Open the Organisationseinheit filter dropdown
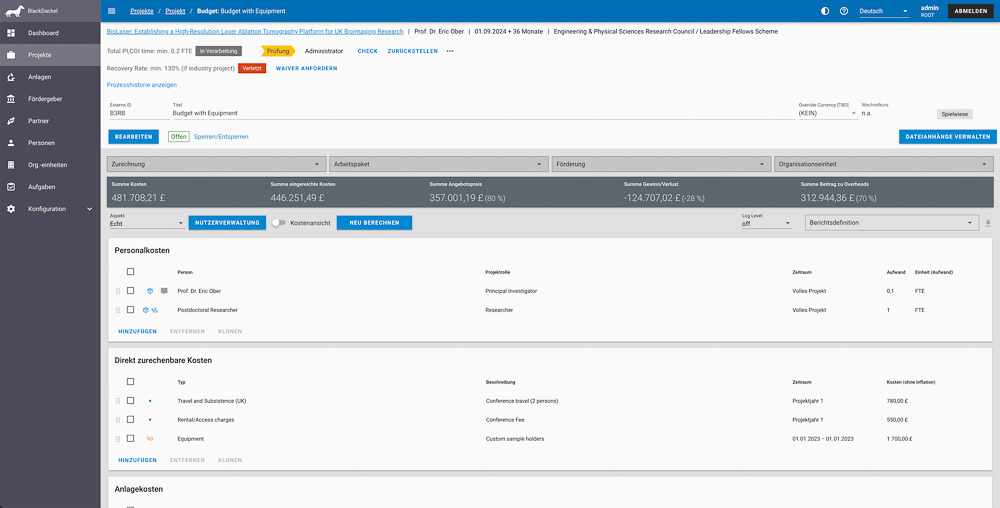The height and width of the screenshot is (508, 1000). point(883,164)
